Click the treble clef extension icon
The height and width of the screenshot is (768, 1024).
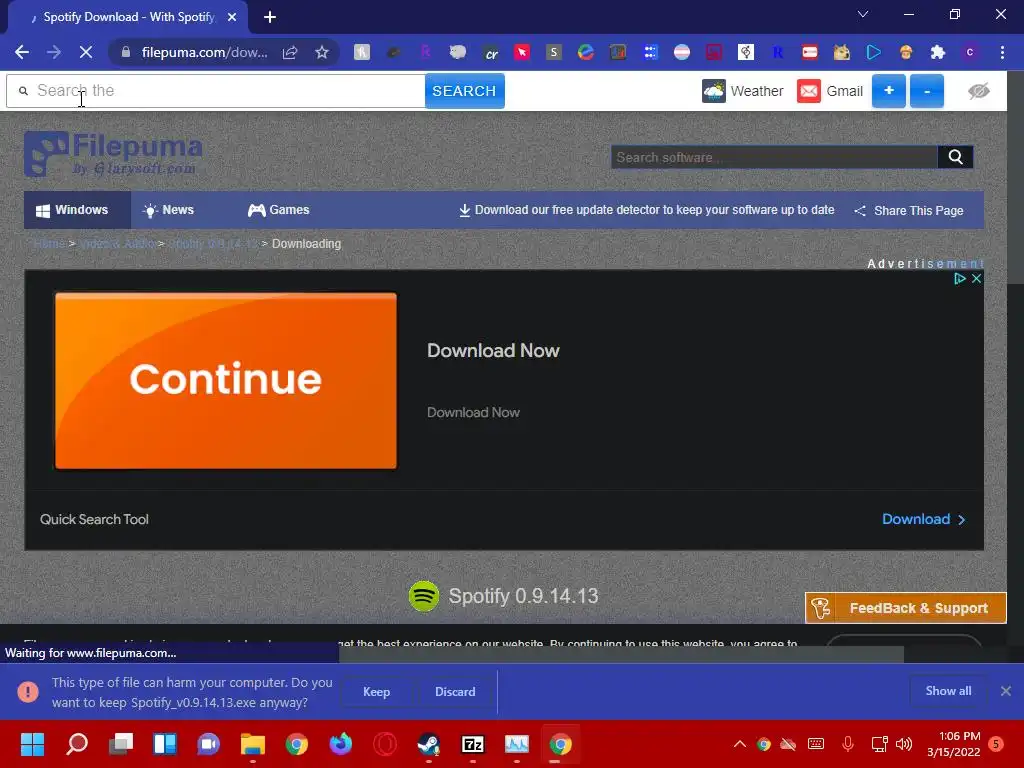point(746,52)
